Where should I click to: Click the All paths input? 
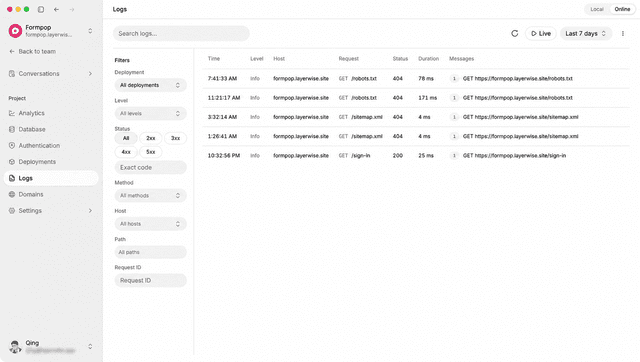[150, 252]
